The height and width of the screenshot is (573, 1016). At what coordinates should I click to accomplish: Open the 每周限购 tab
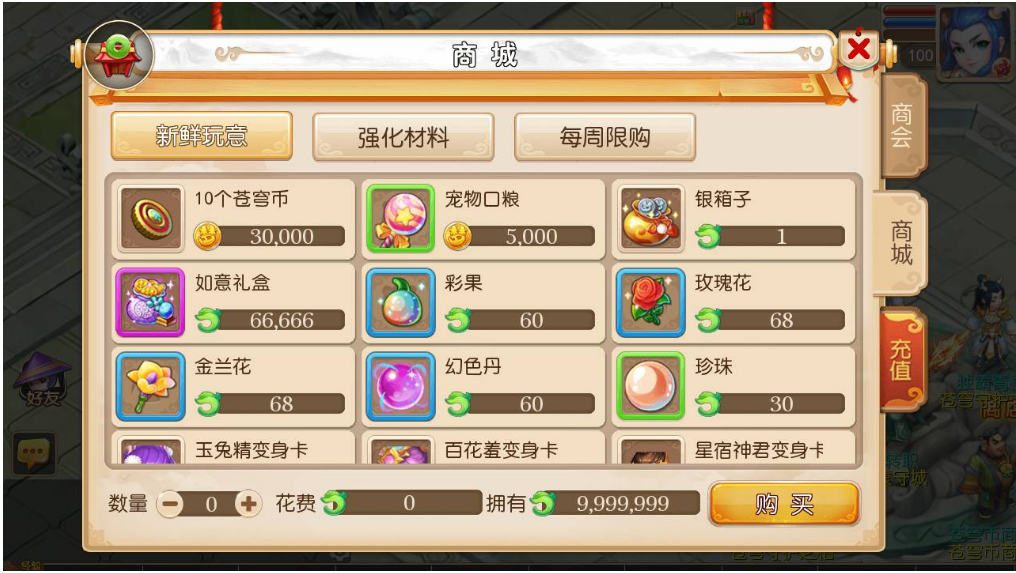coord(605,137)
